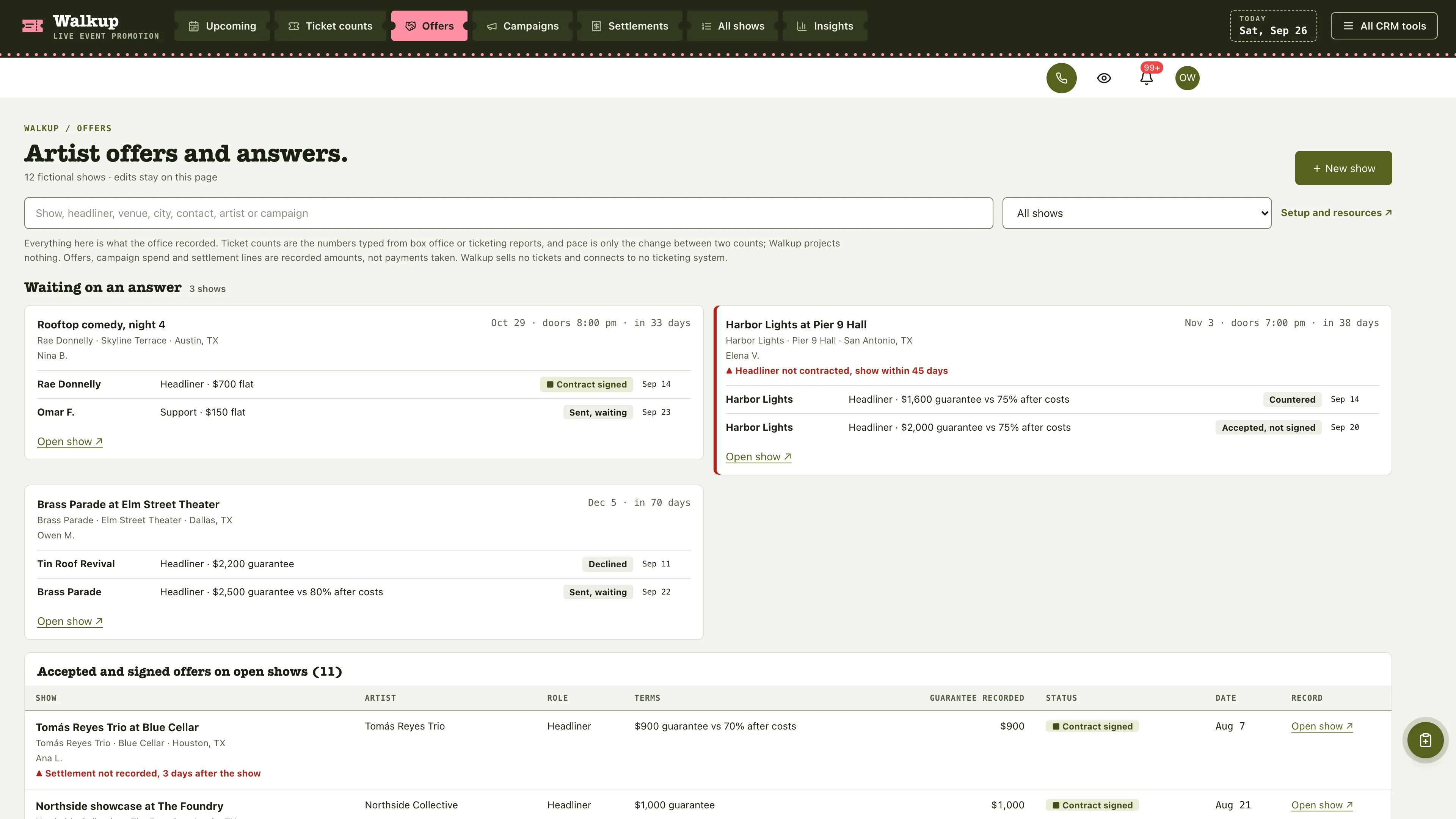Open the OW user avatar

click(1187, 78)
